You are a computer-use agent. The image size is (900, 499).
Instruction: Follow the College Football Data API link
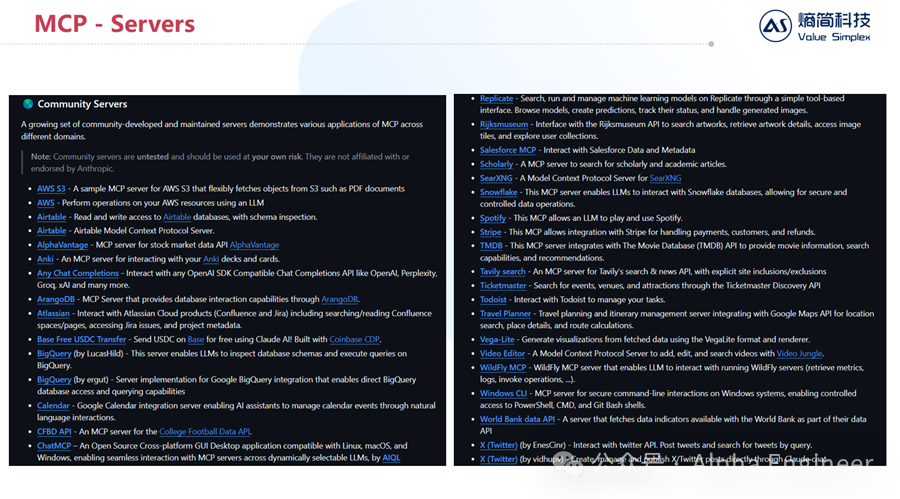(204, 432)
